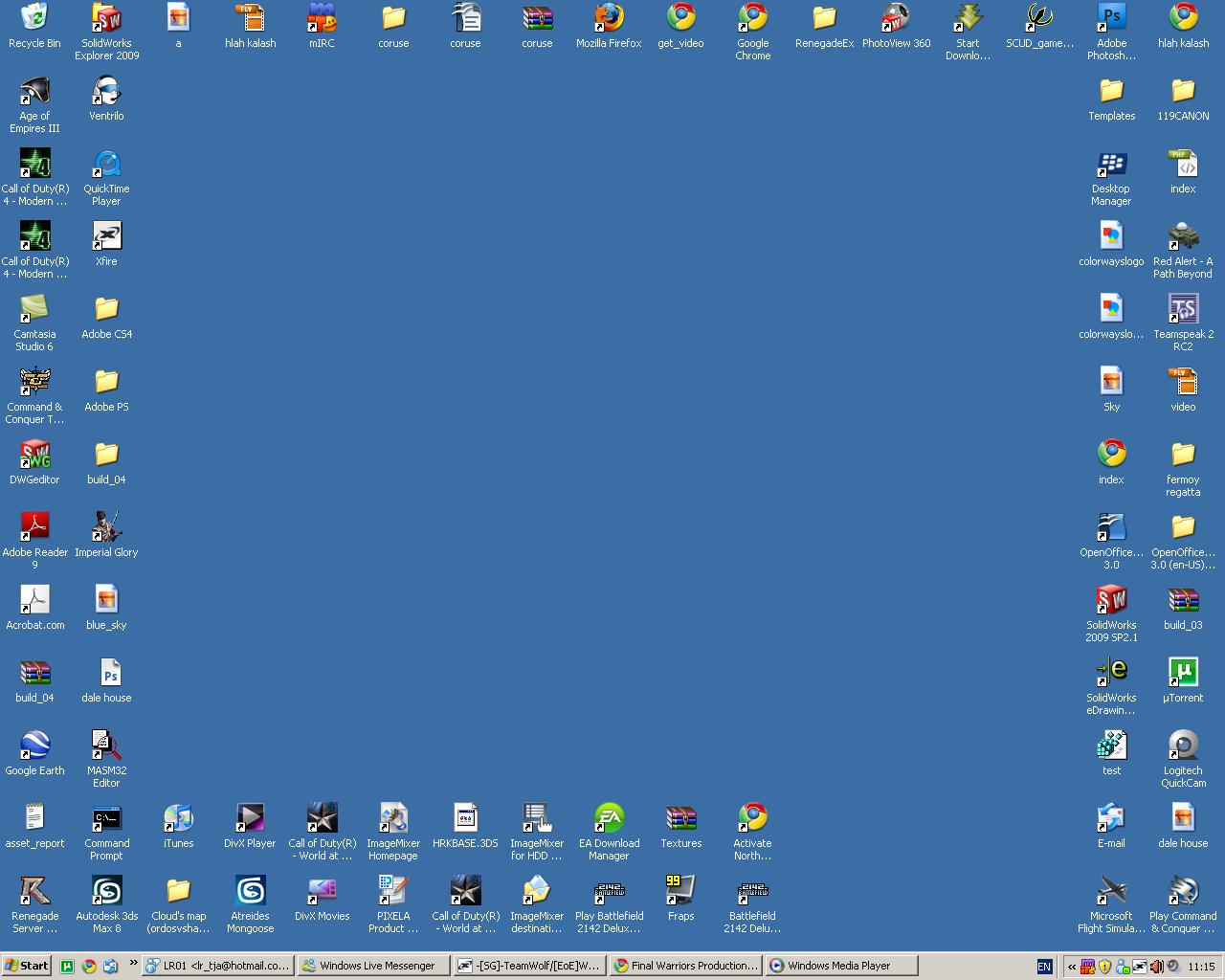This screenshot has width=1225, height=980.
Task: Switch to Windows Media Player taskbar button
Action: pos(838,966)
